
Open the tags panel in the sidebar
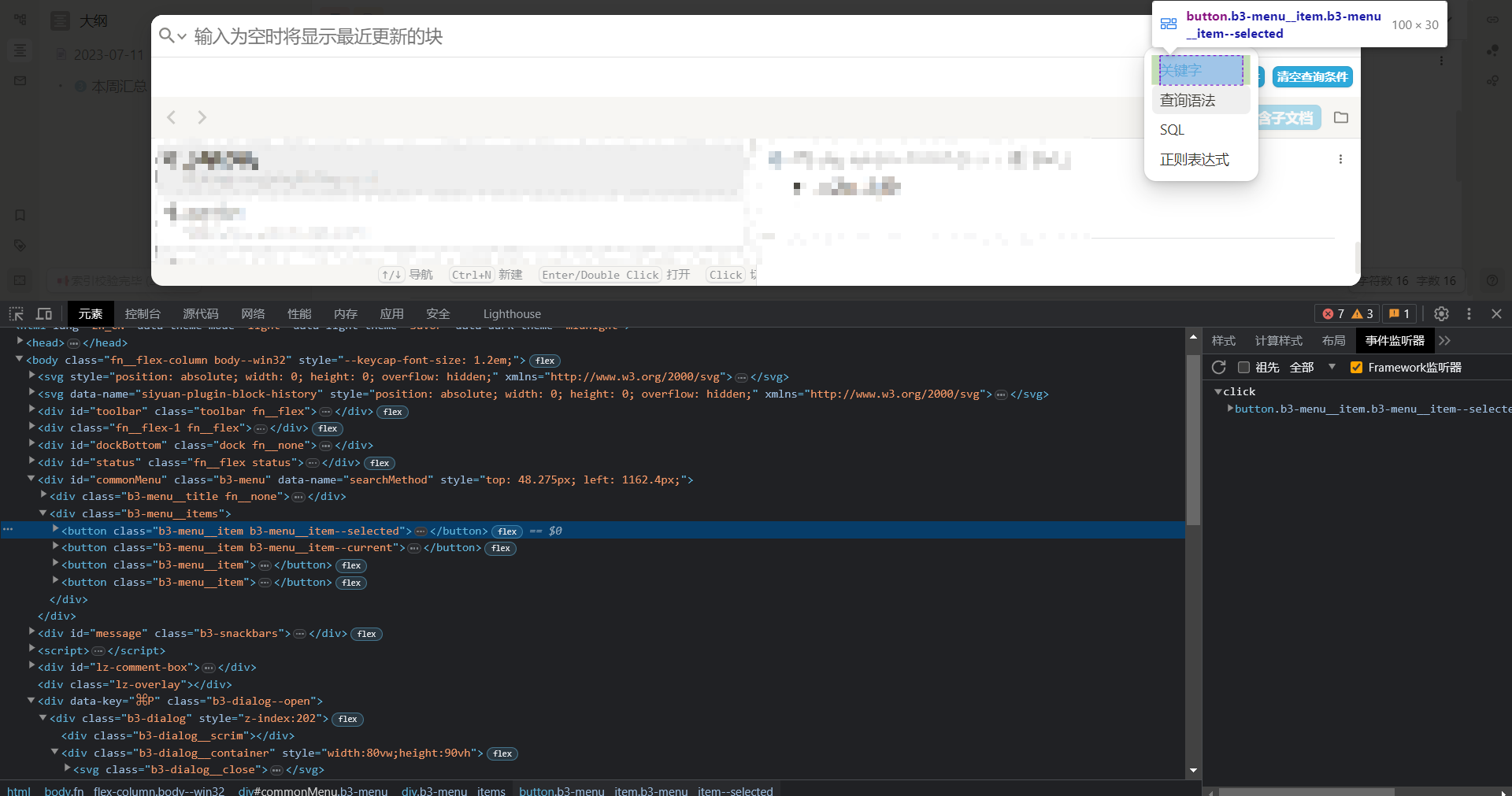point(20,245)
